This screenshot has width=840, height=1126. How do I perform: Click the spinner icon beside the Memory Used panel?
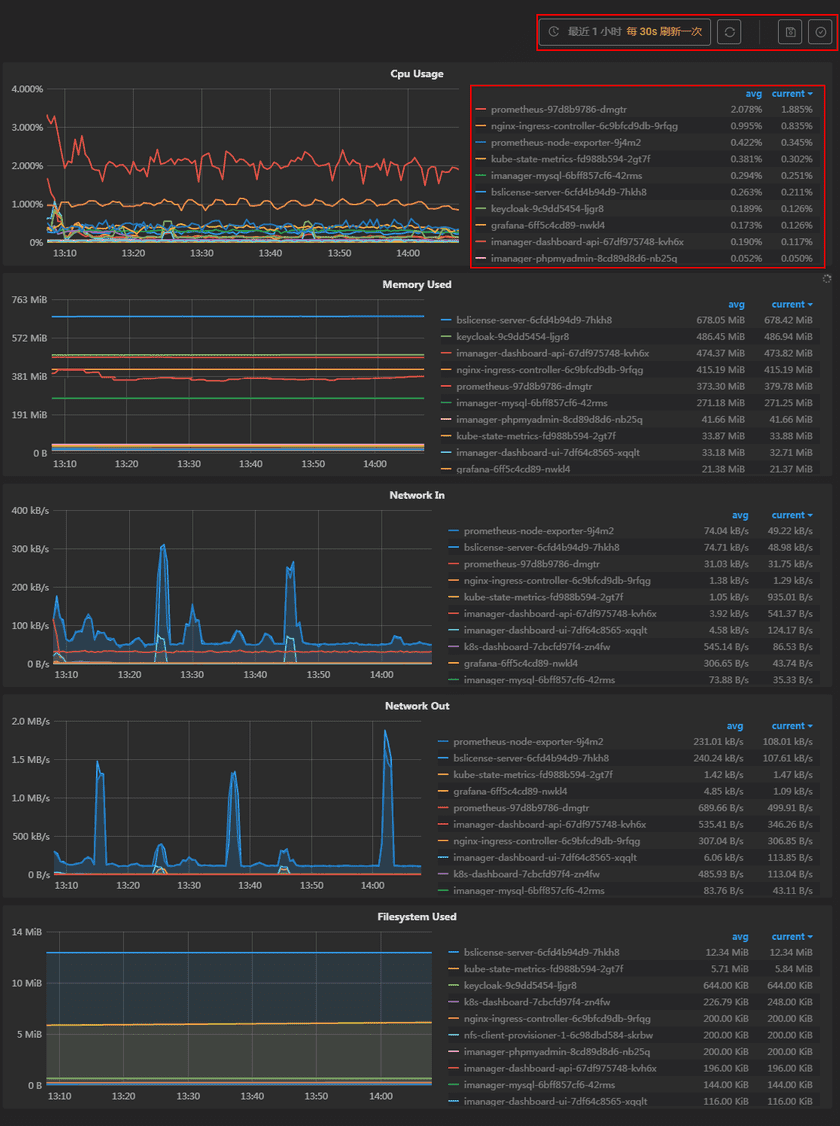click(x=827, y=279)
